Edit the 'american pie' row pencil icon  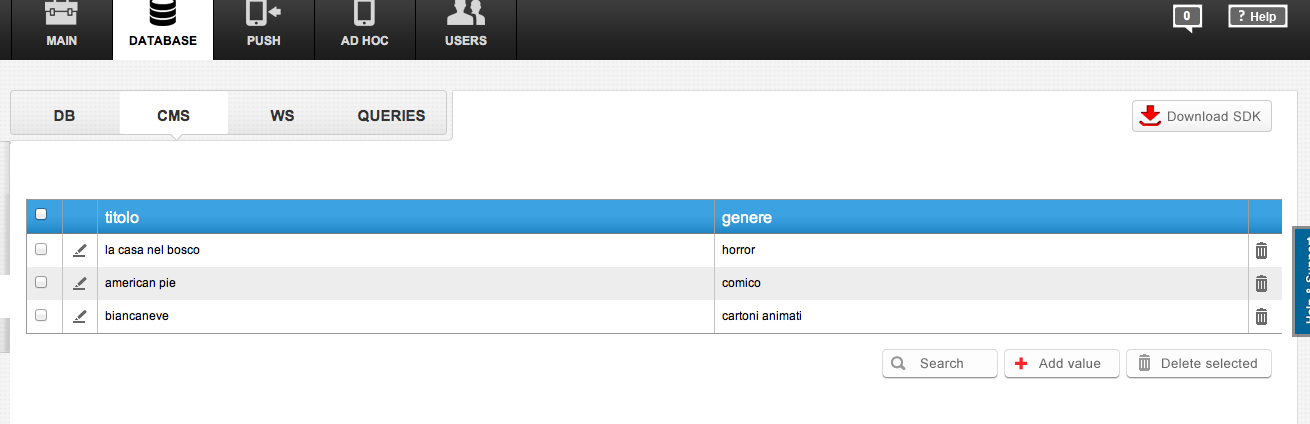[80, 283]
